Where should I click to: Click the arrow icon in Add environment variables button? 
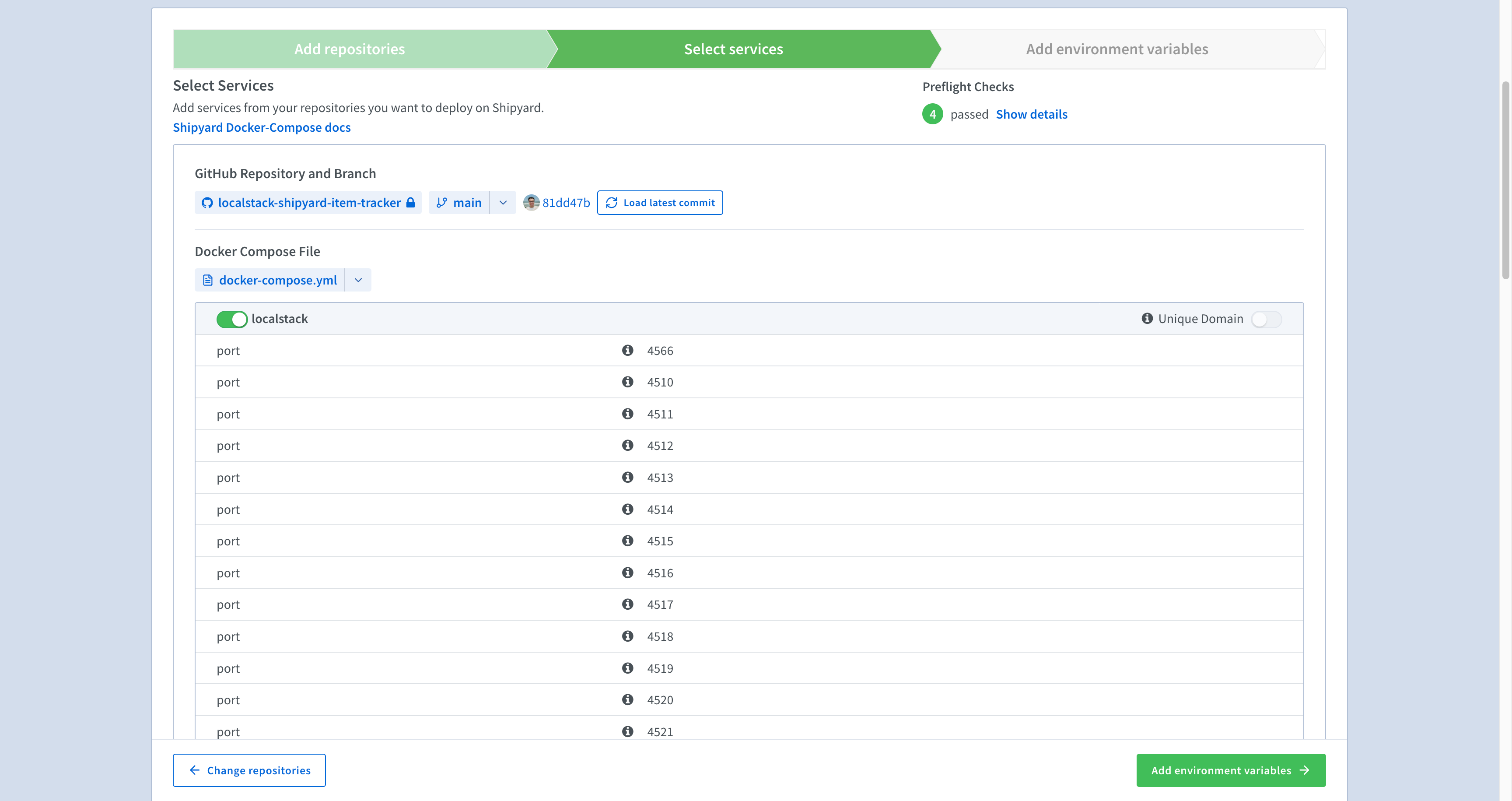coord(1304,770)
